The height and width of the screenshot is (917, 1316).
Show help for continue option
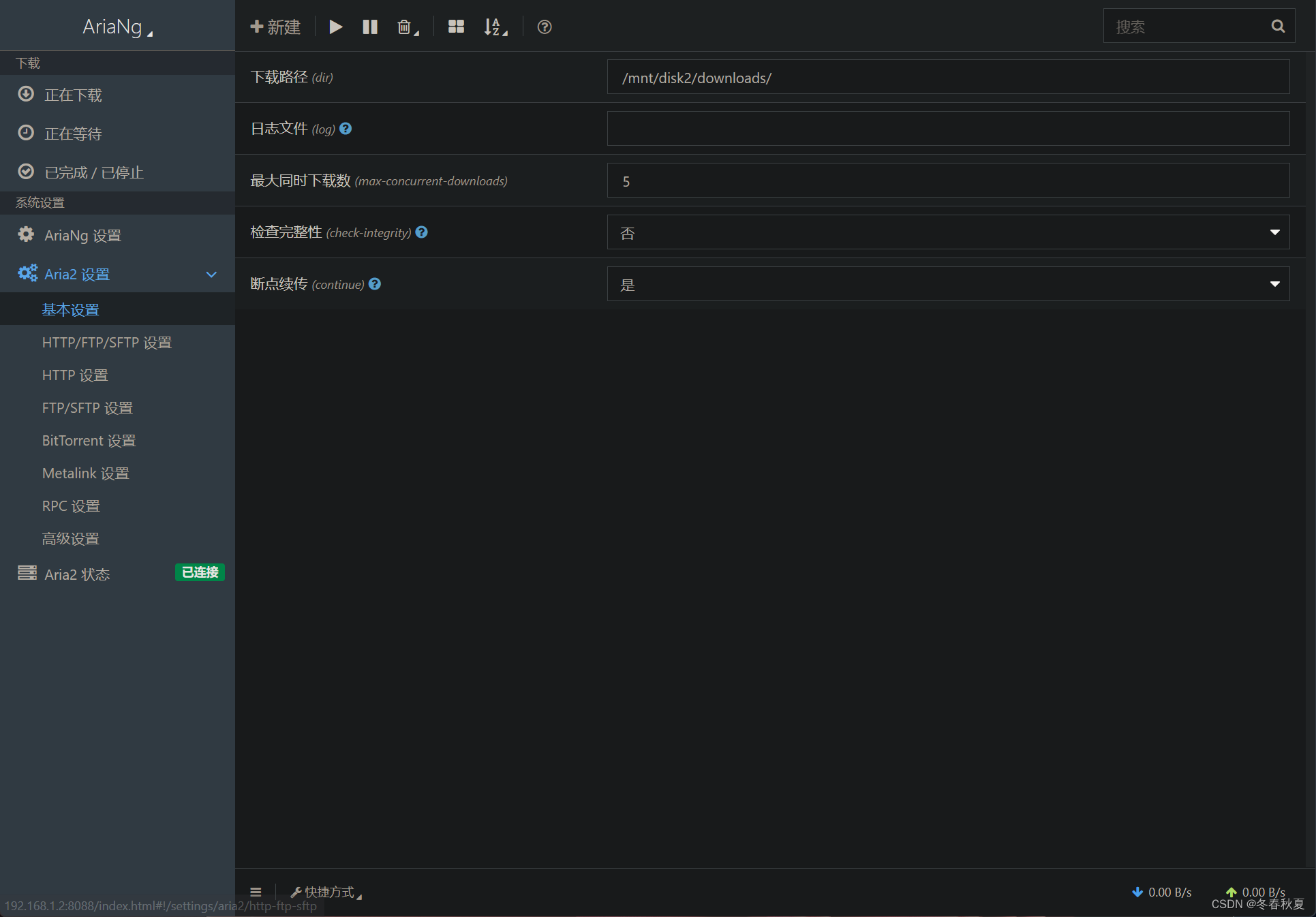(x=375, y=283)
